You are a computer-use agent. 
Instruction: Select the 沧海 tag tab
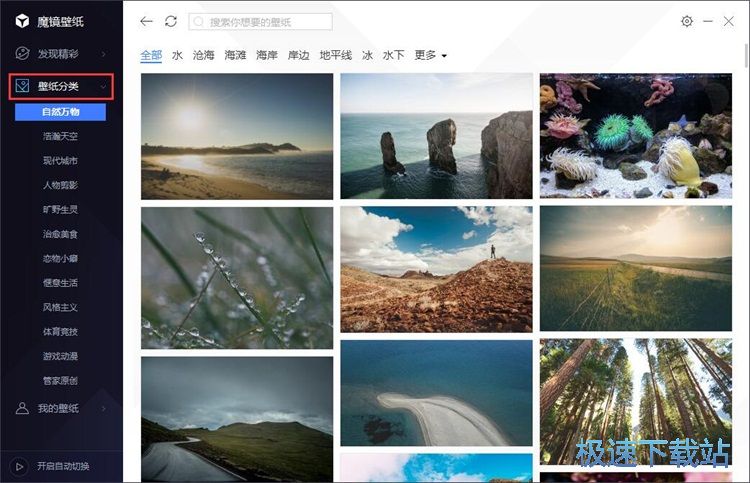click(203, 55)
